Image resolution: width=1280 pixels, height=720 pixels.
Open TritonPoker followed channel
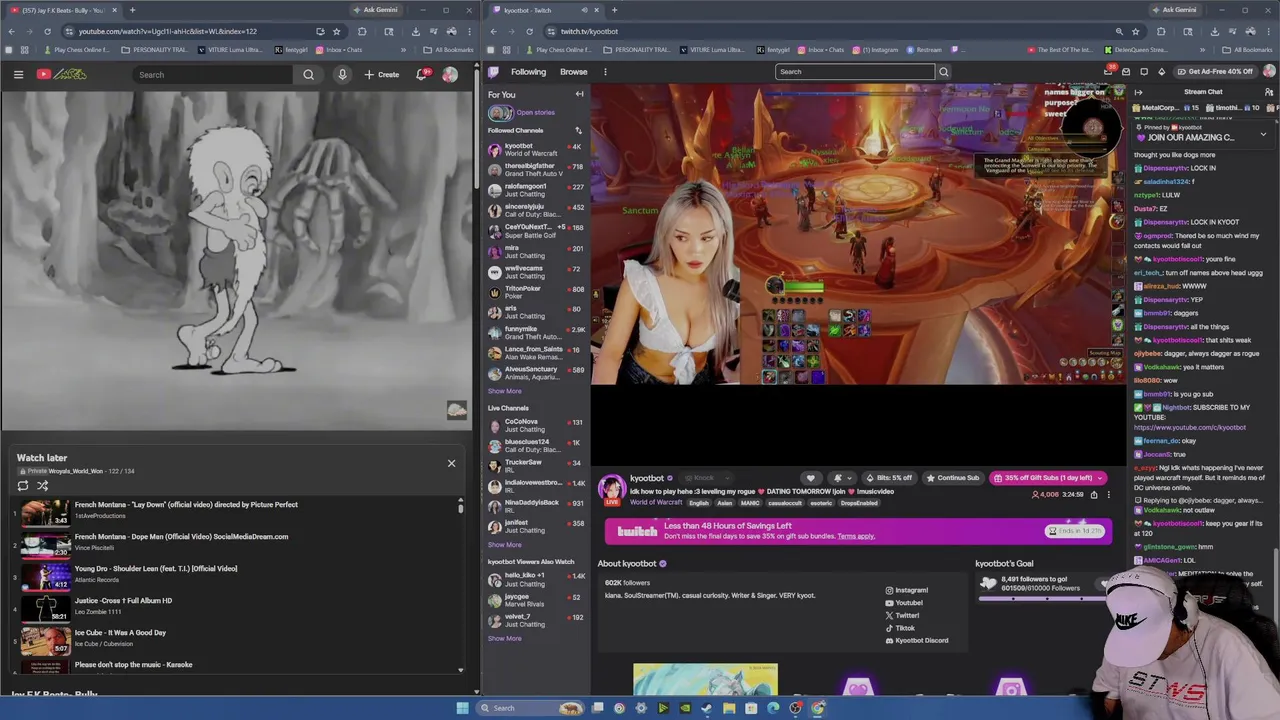tap(535, 292)
